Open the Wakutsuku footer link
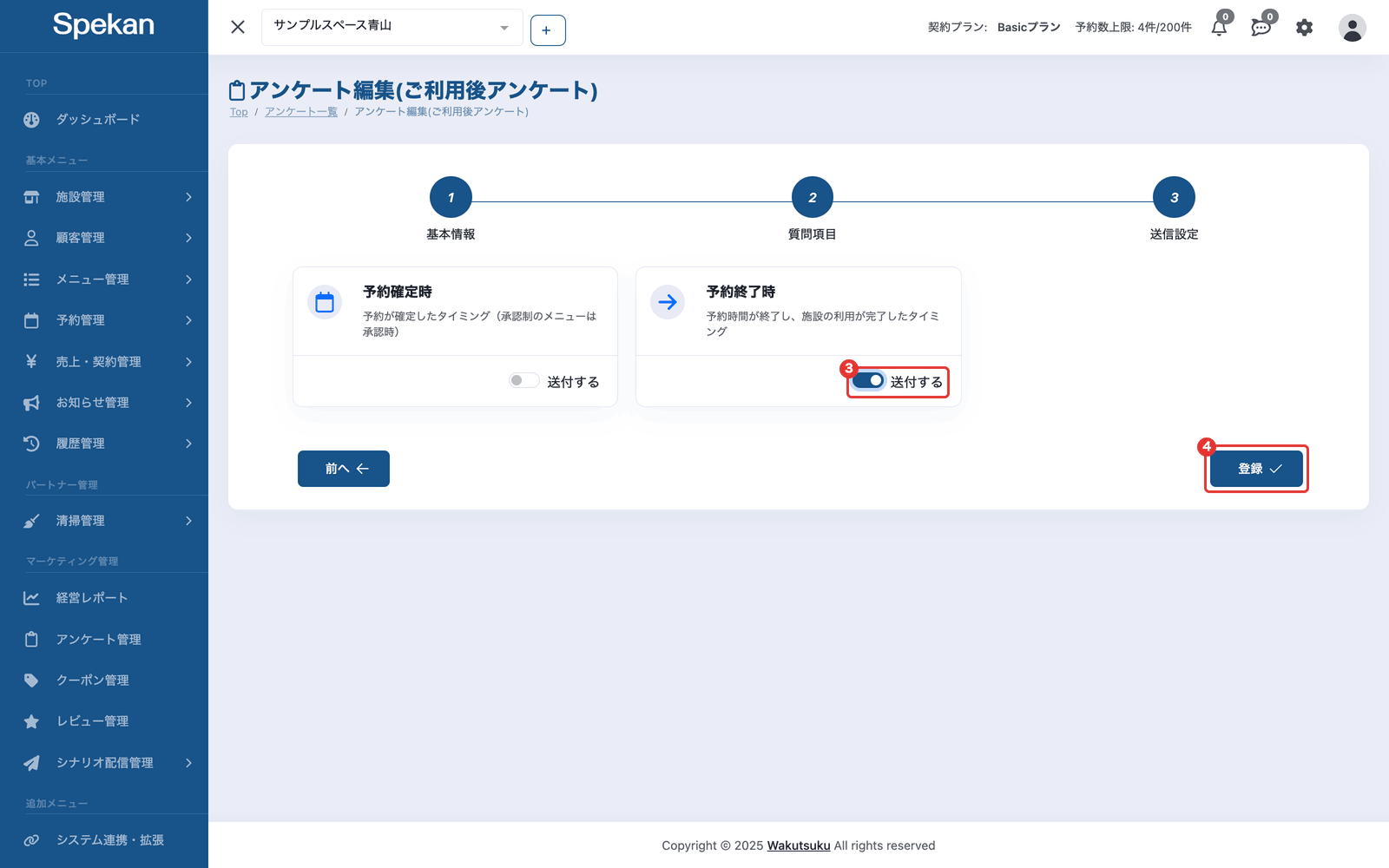Image resolution: width=1389 pixels, height=868 pixels. point(799,845)
